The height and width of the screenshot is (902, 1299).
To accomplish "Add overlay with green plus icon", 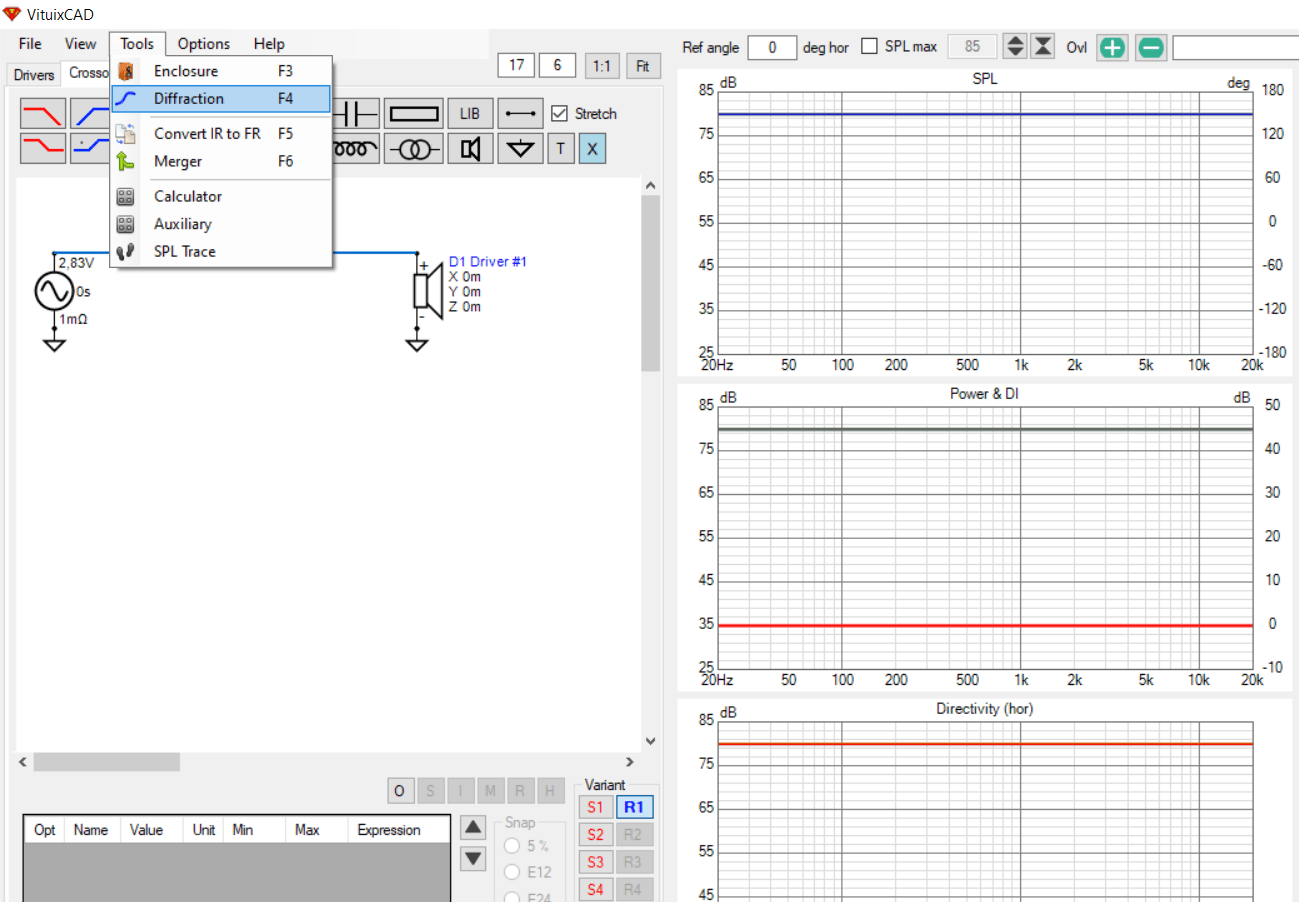I will click(x=1112, y=47).
